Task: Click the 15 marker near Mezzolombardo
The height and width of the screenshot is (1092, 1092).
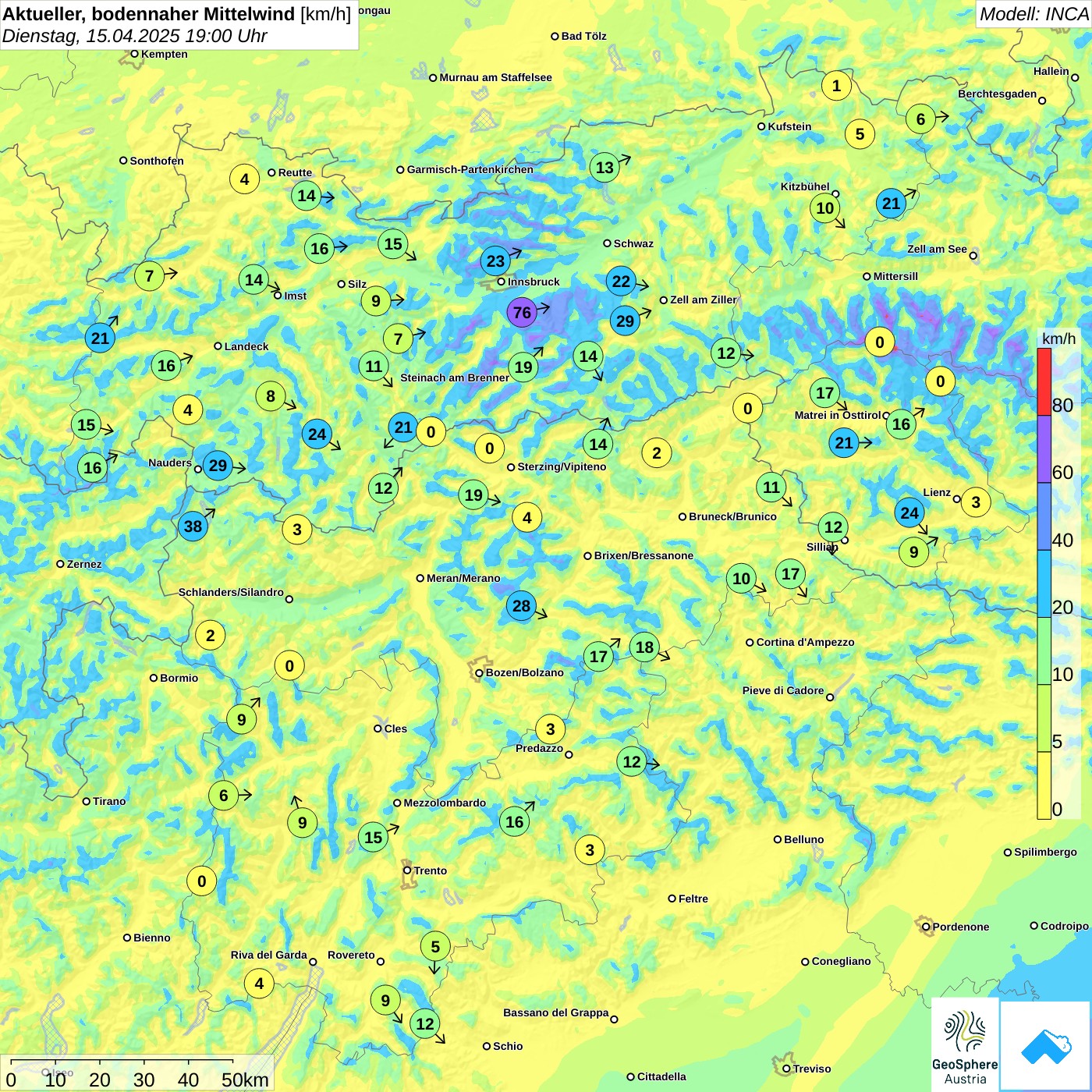Action: (374, 838)
